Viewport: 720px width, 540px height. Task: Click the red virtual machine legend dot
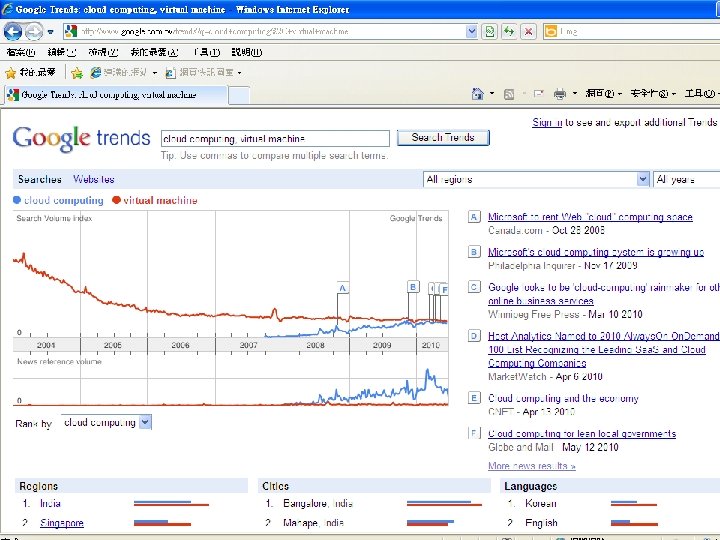coord(116,200)
